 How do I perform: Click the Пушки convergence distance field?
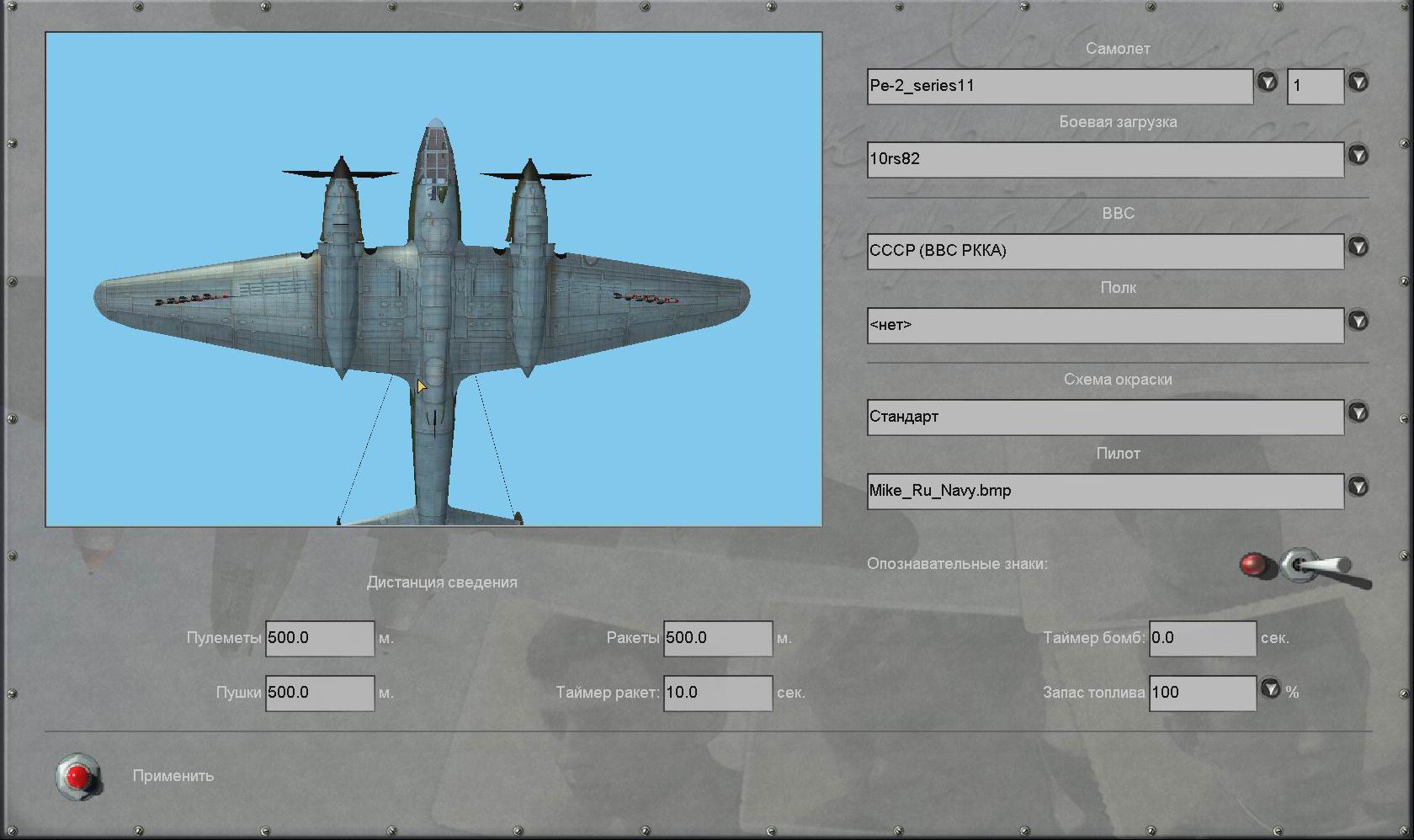coord(319,693)
